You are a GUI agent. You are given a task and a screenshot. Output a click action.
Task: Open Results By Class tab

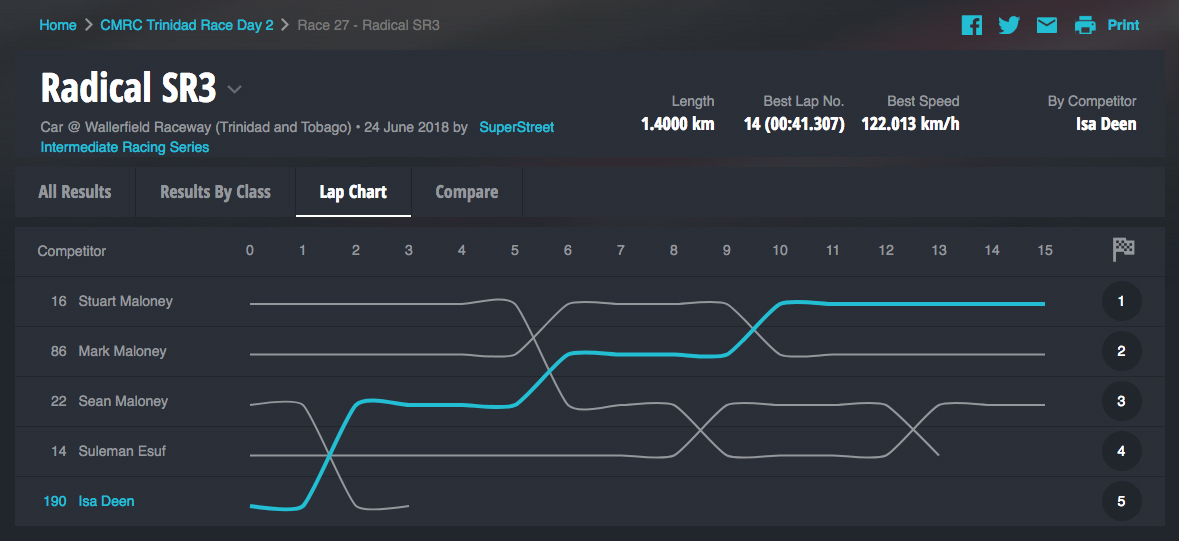215,192
